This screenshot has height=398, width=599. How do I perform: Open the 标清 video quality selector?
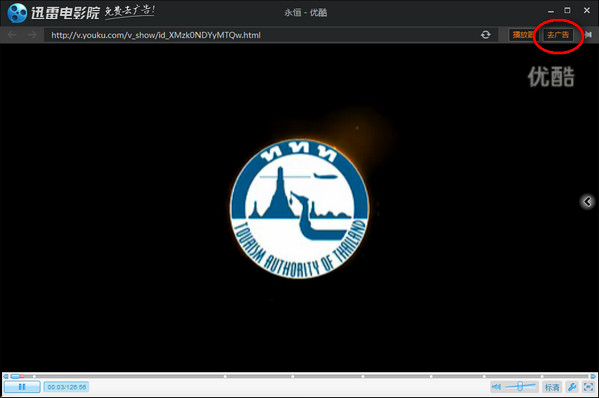pos(552,387)
